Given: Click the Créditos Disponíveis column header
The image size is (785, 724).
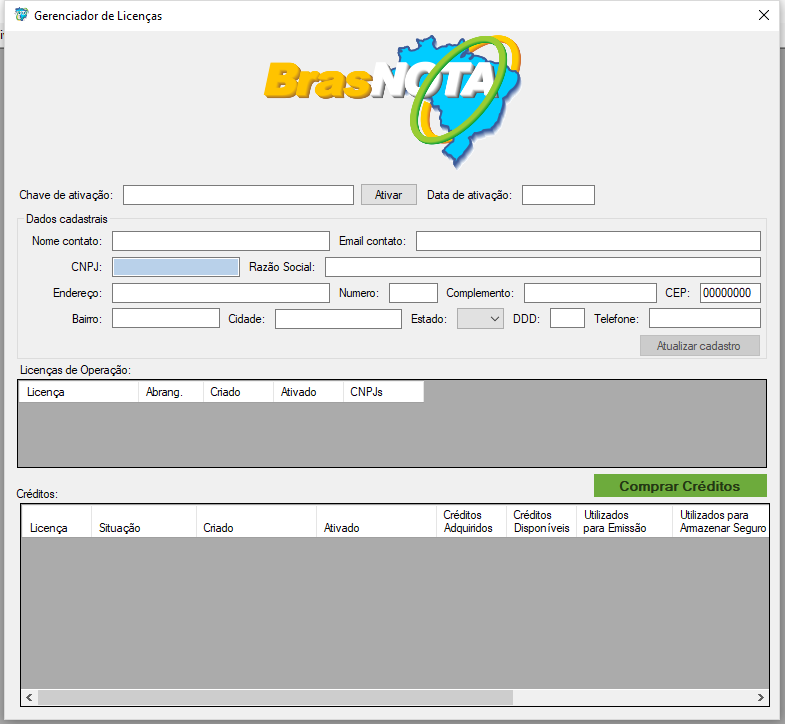Looking at the screenshot, I should 542,522.
